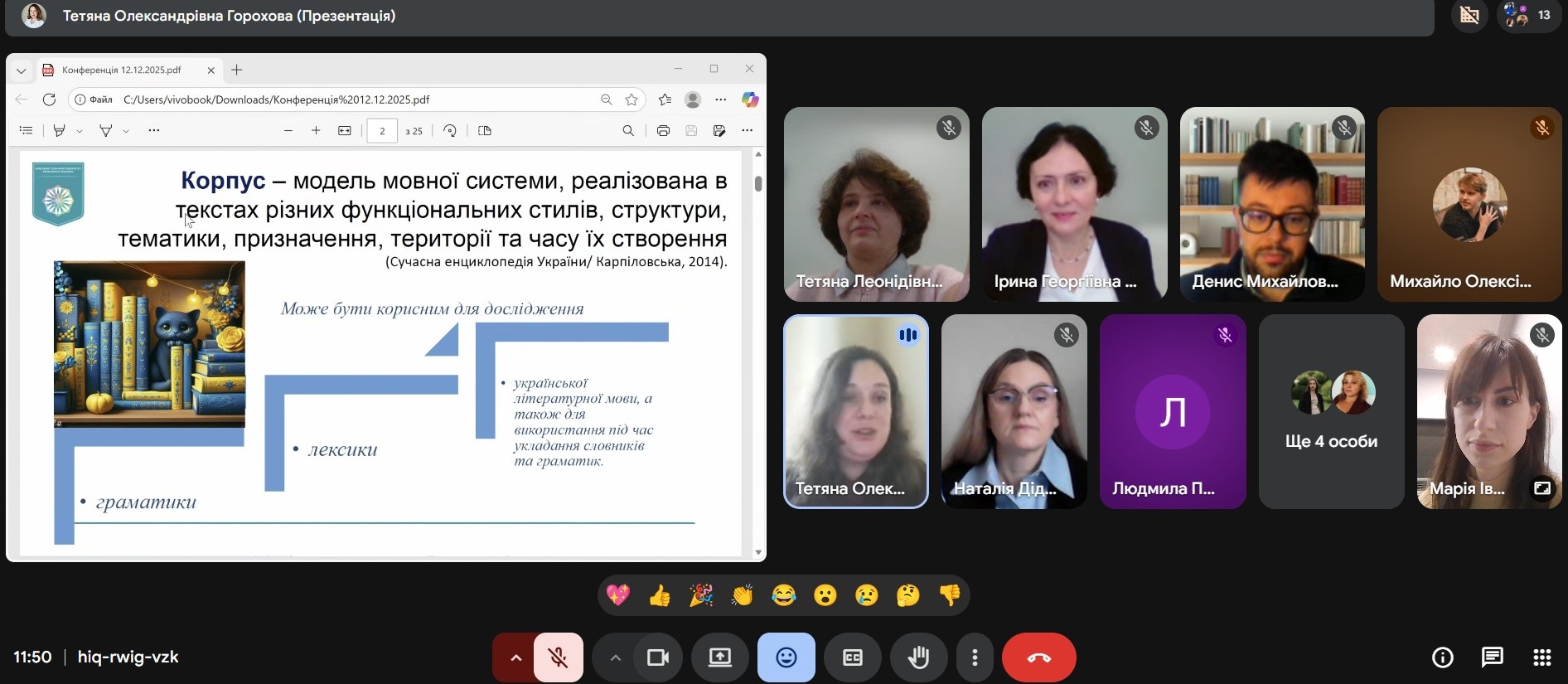Send the thumbs up reaction
Screen dimensions: 1568x684
[x=660, y=595]
